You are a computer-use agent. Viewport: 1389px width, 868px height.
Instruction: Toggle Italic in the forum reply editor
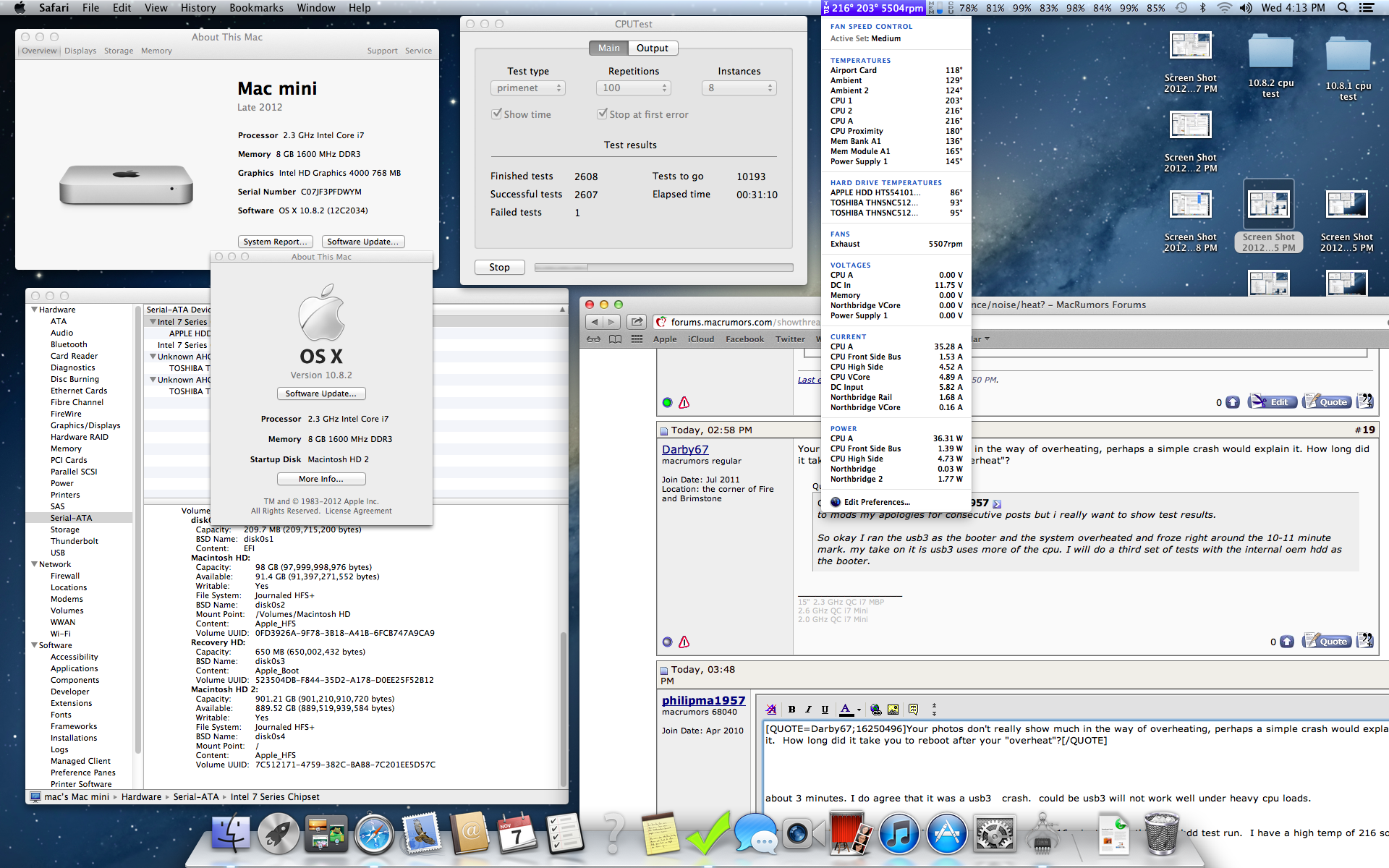[808, 710]
